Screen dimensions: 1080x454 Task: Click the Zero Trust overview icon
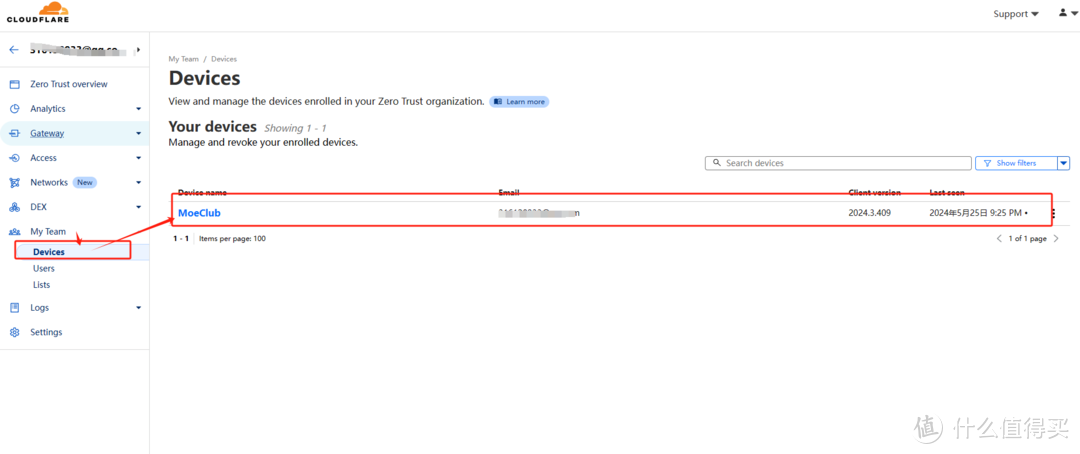[14, 84]
